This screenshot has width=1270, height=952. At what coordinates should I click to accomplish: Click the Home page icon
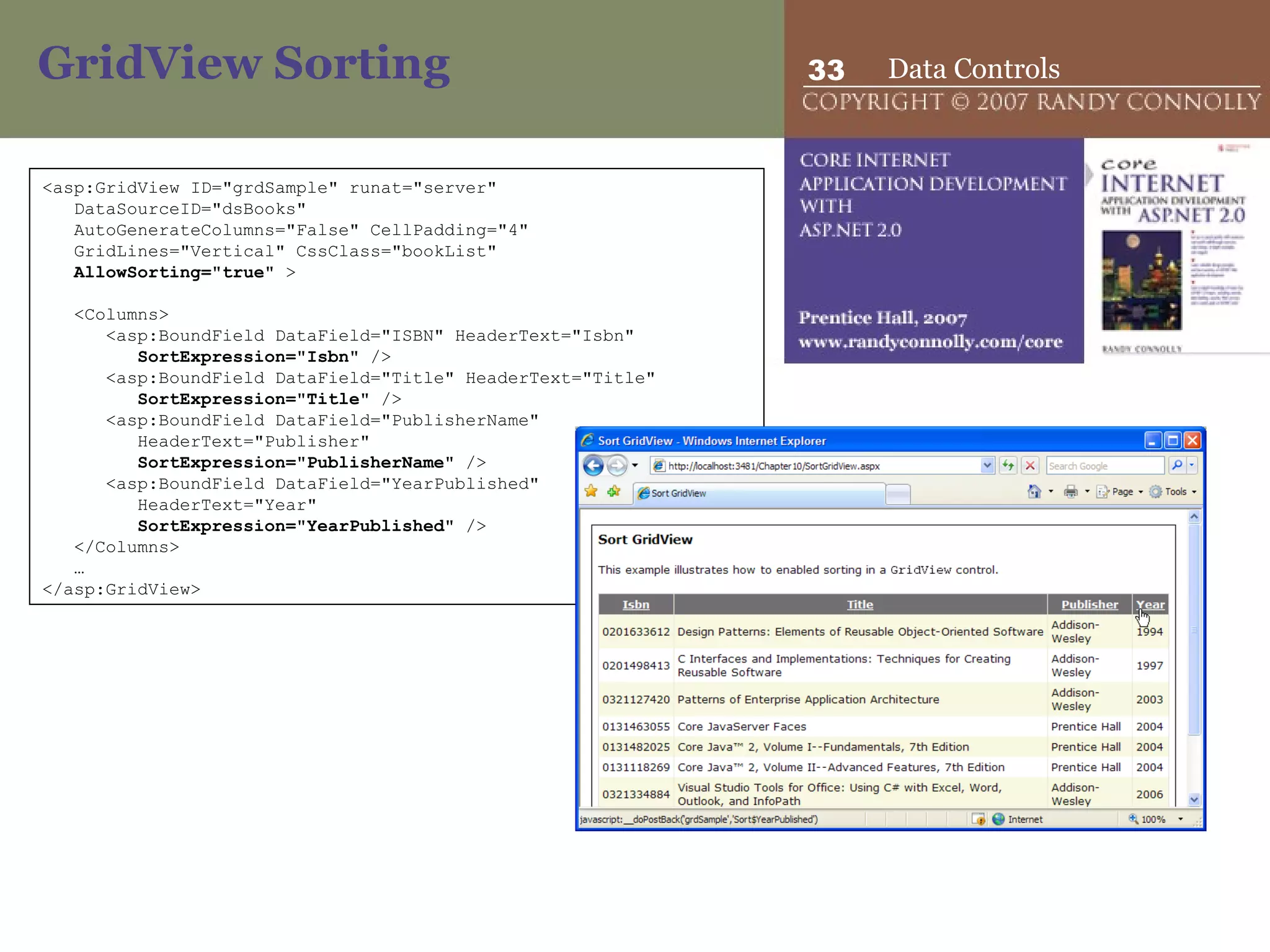point(1034,492)
